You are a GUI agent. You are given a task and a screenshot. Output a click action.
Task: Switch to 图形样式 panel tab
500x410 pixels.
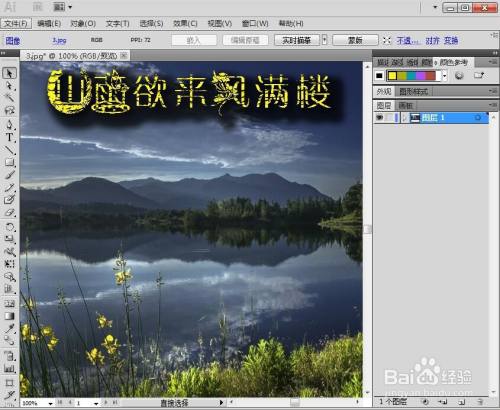coord(414,91)
